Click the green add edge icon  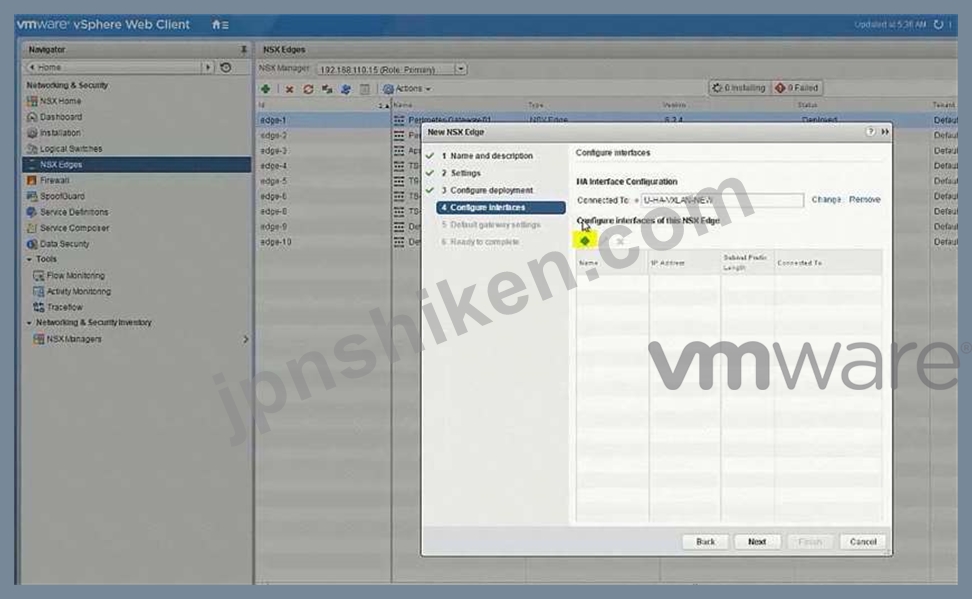(265, 89)
